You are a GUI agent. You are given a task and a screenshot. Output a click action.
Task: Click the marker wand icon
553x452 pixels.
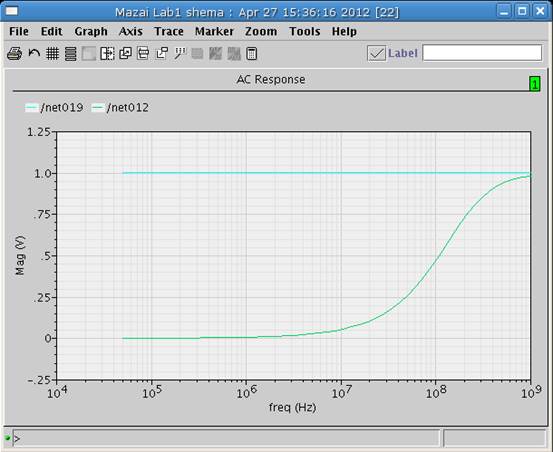[x=180, y=54]
